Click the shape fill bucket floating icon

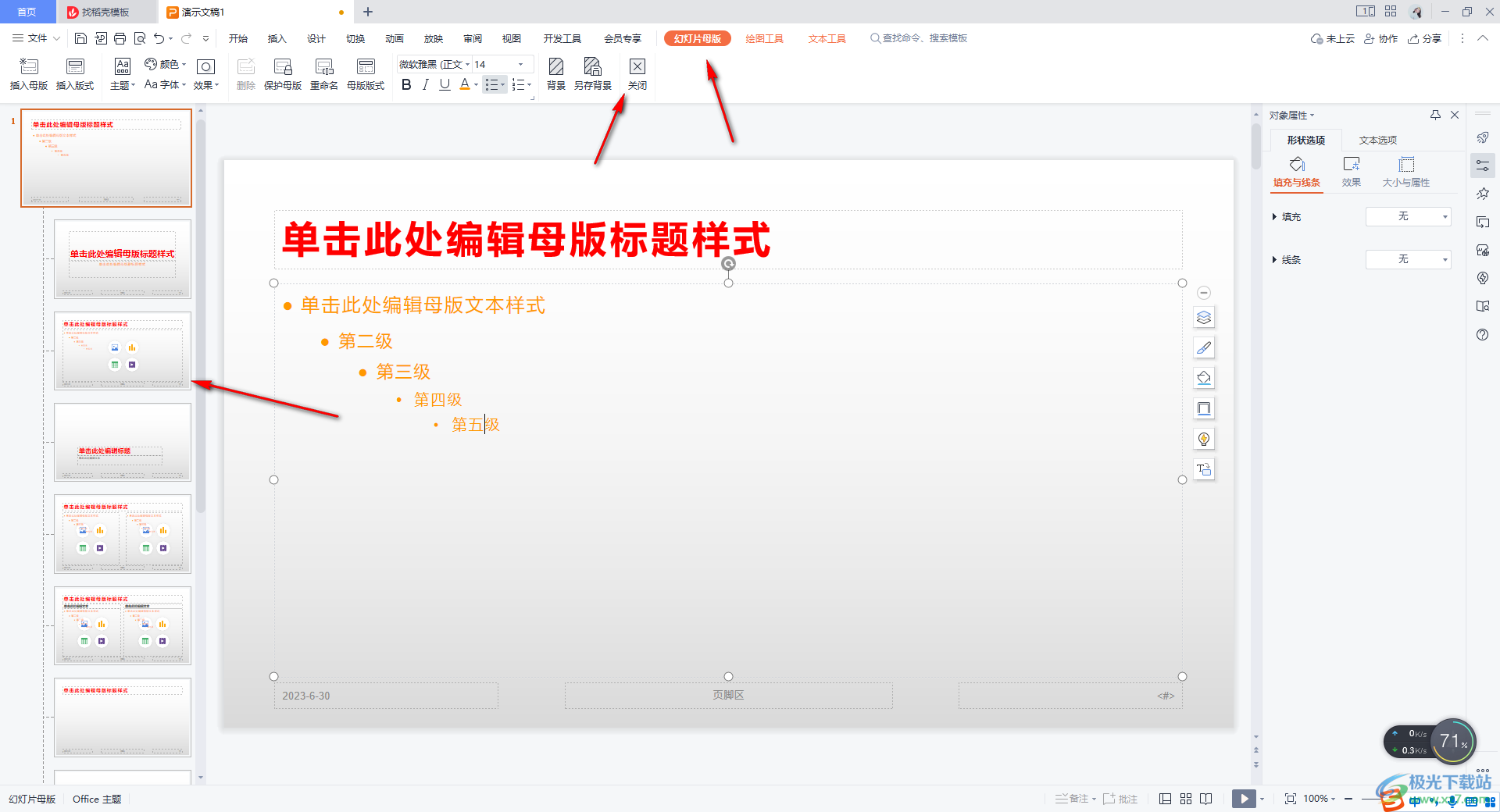coord(1204,378)
